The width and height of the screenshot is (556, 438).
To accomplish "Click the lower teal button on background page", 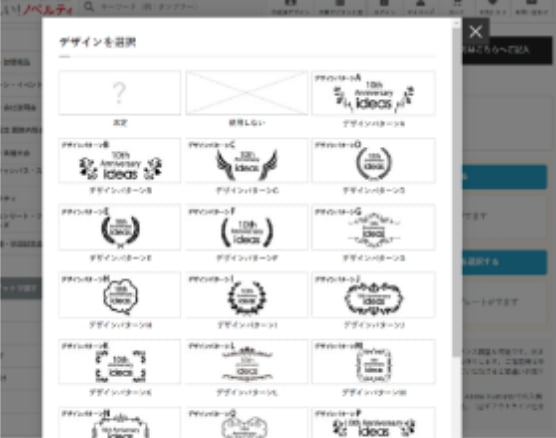I will point(504,262).
